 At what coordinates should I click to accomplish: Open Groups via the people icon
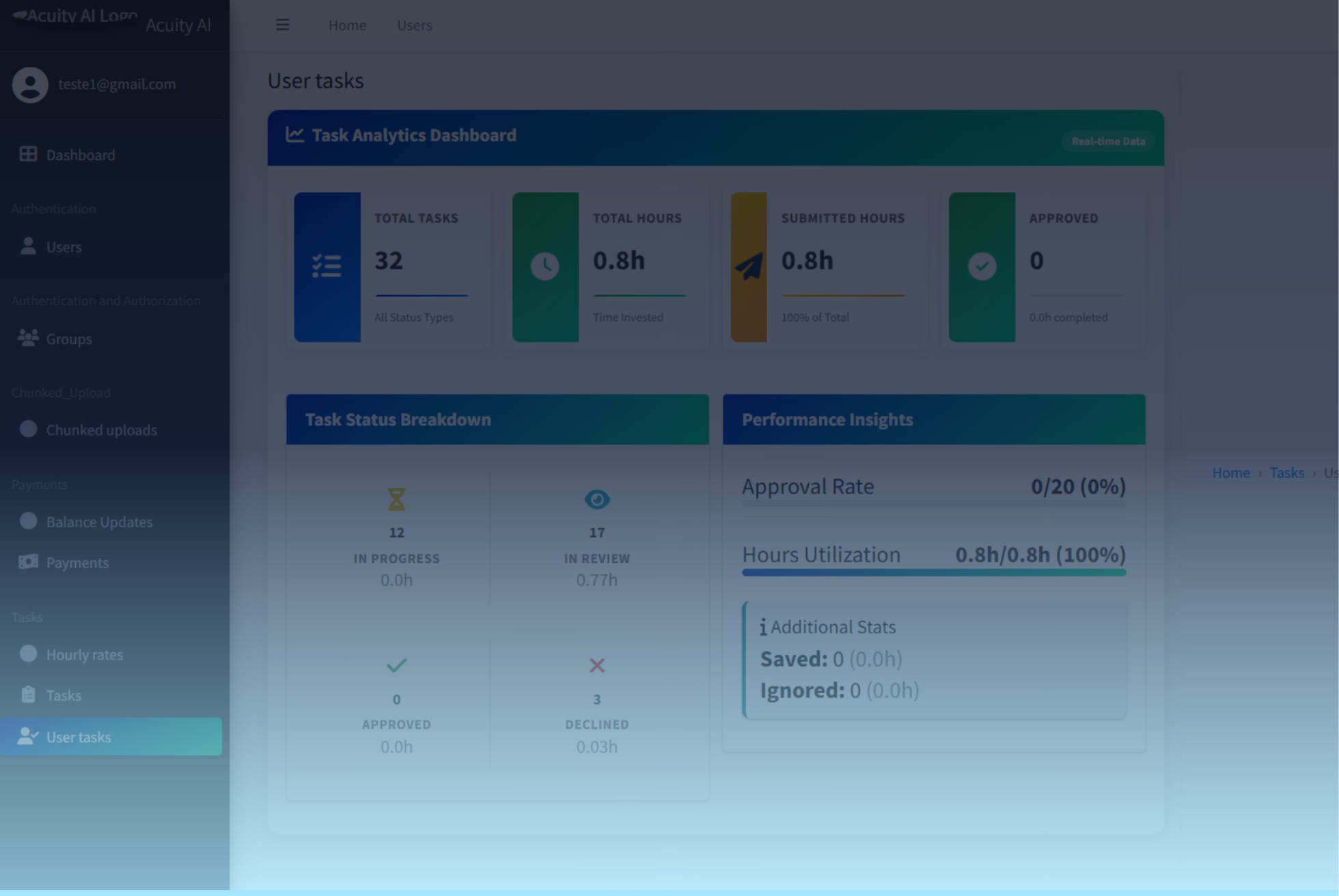pos(28,337)
